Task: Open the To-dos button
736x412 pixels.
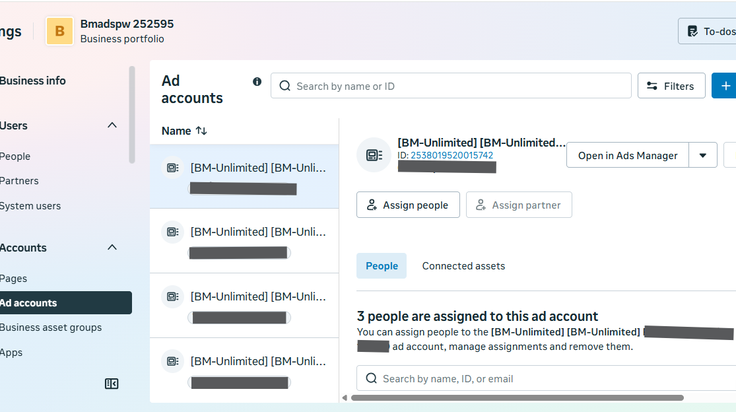Action: pos(707,31)
